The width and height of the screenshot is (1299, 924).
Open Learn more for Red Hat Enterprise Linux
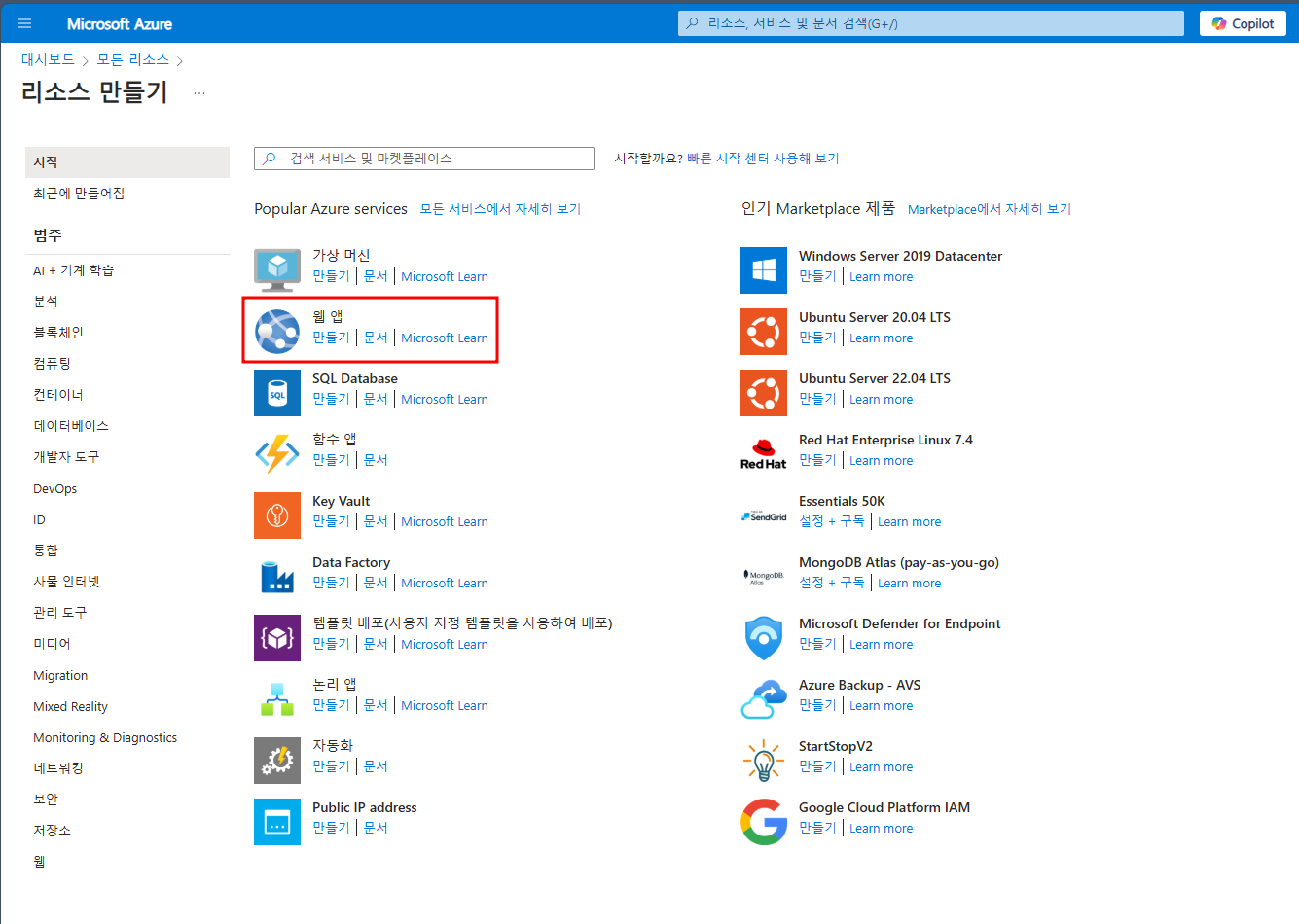click(x=882, y=460)
